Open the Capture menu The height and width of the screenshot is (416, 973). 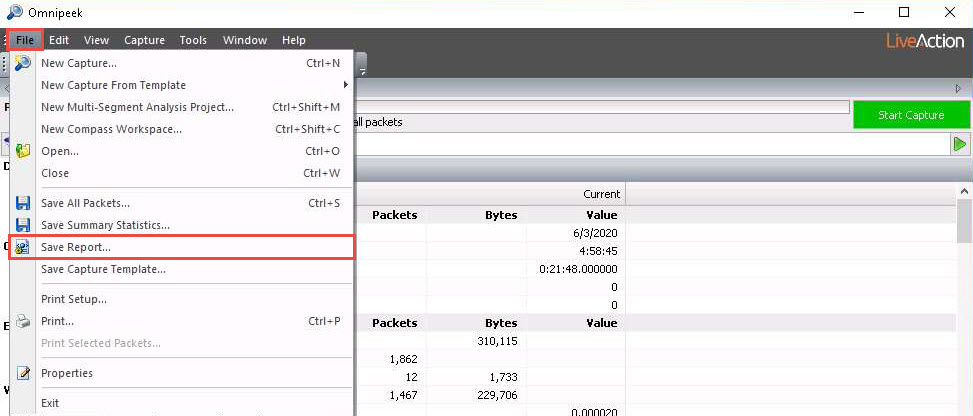(144, 40)
